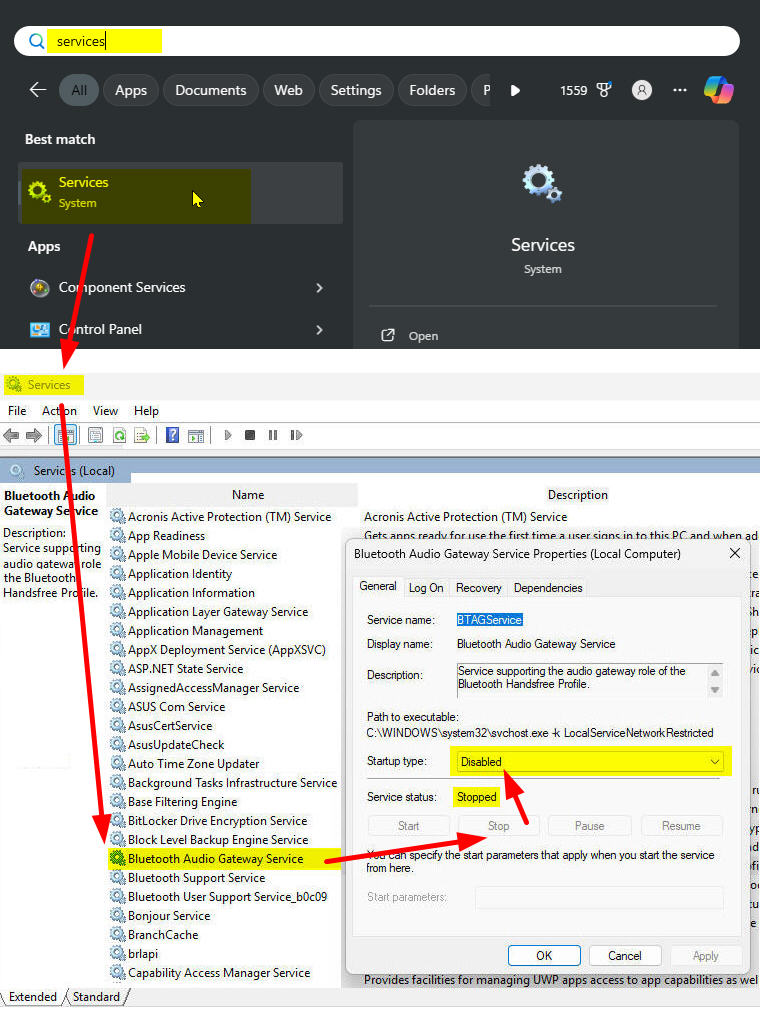Click the Stop Service square toolbar icon
The width and height of the screenshot is (760, 1011).
[x=250, y=435]
